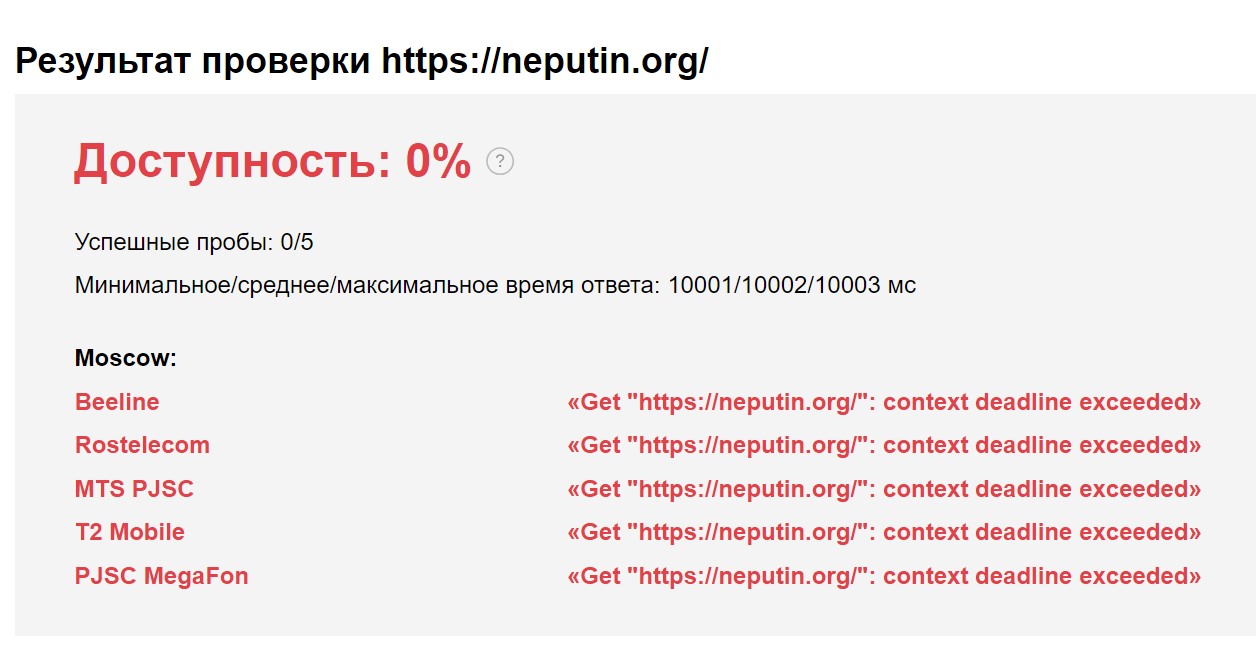
Task: Click the red "Доступность:" label
Action: point(232,162)
